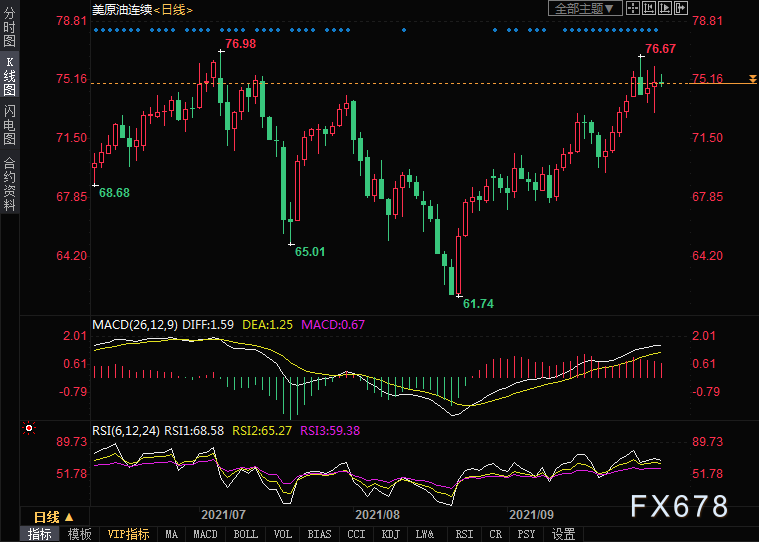Click the shrink chart axis icon

pos(649,8)
